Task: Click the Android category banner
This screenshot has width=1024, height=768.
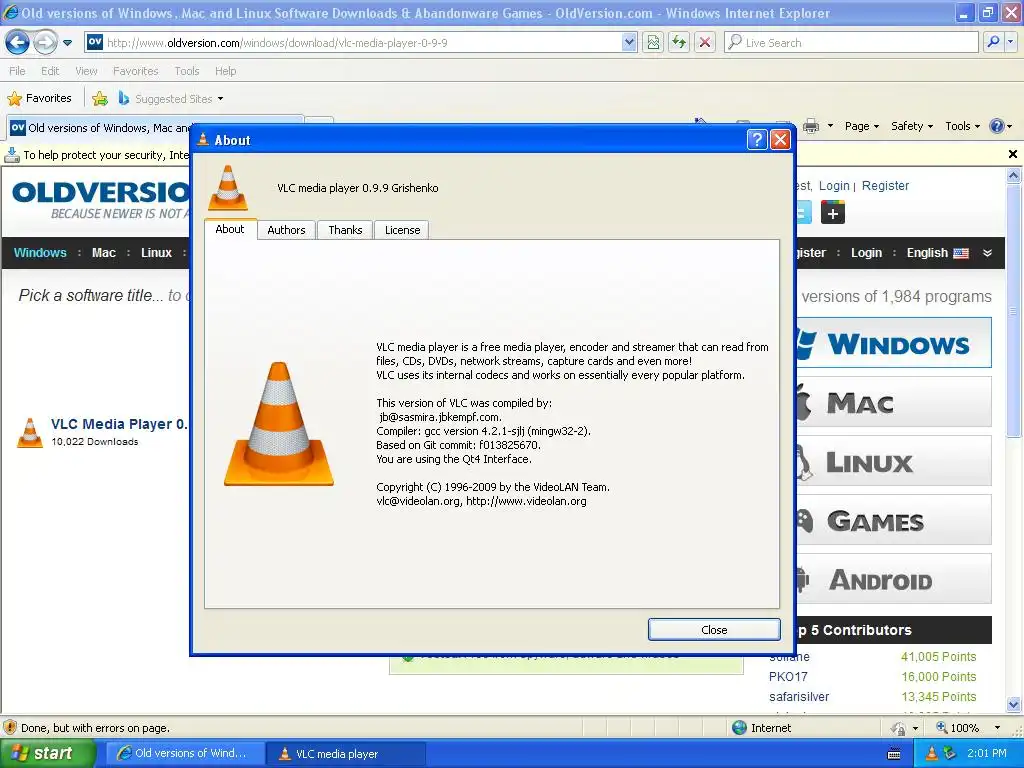Action: coord(894,579)
